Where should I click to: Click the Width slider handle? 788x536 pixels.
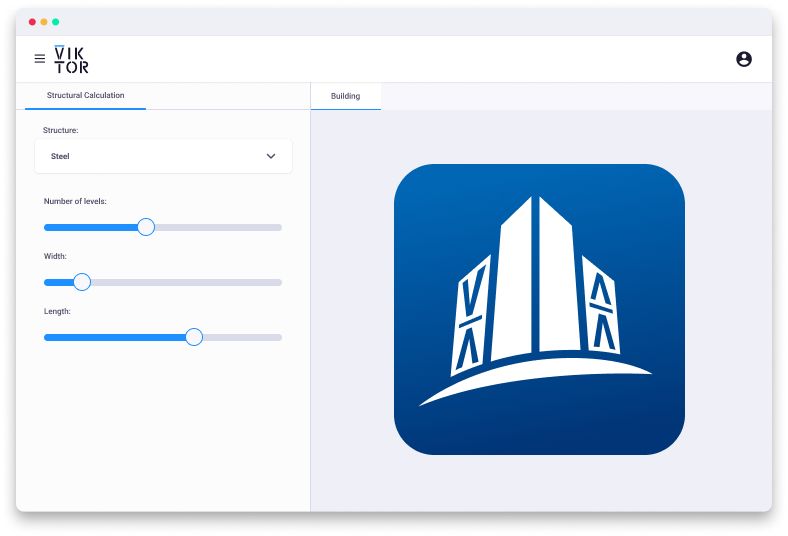(82, 282)
